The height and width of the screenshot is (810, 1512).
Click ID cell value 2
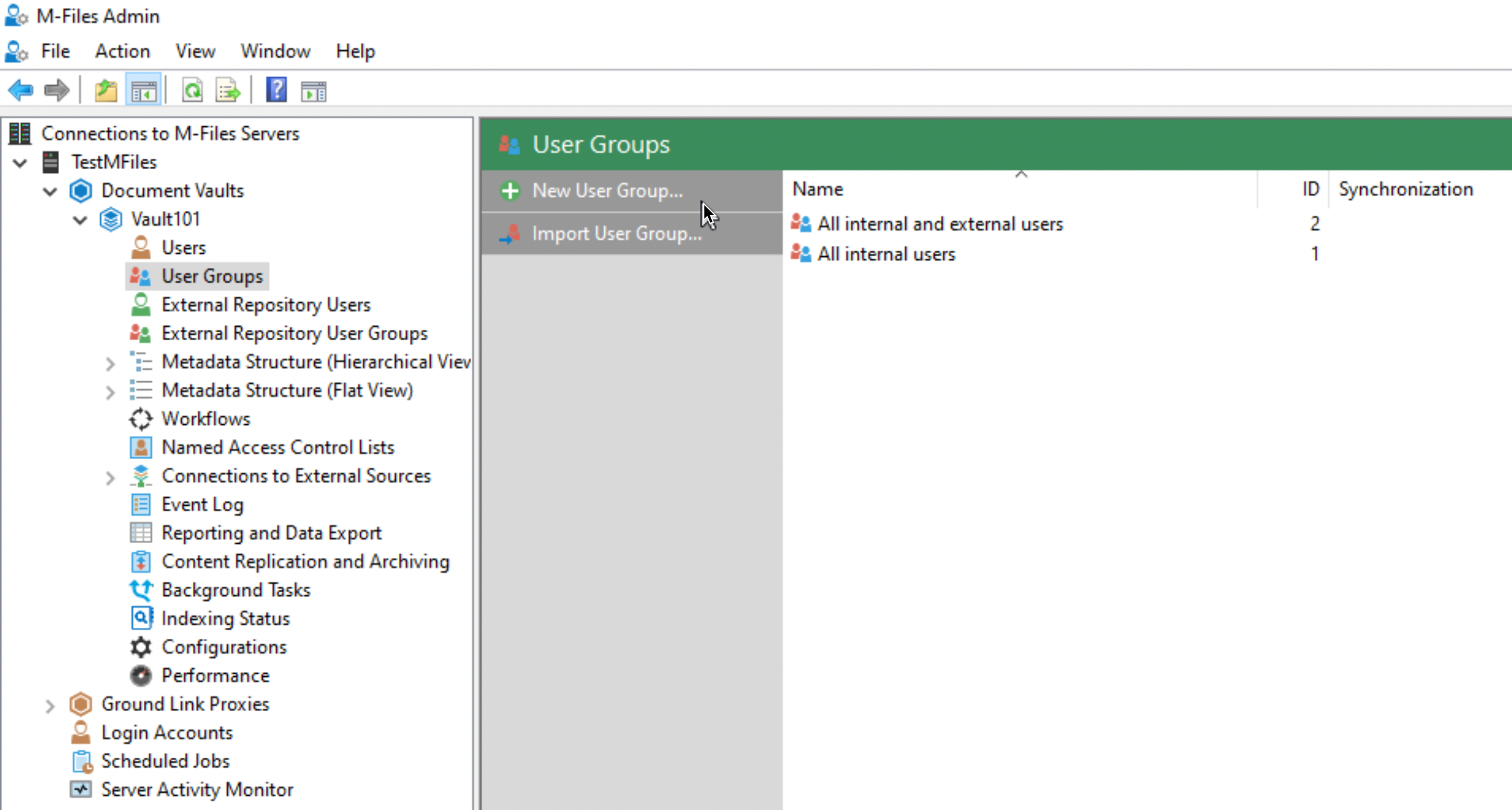pyautogui.click(x=1314, y=224)
